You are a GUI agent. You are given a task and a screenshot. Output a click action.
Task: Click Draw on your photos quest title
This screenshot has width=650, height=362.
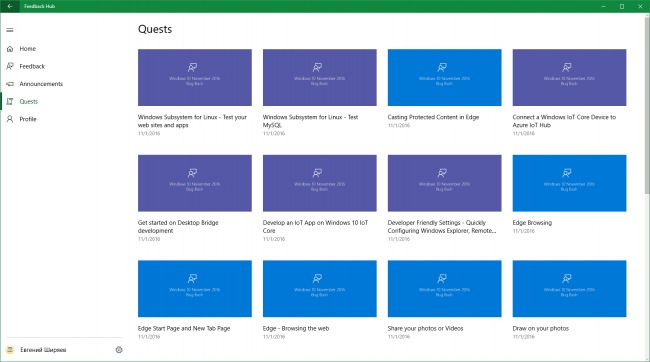[x=541, y=328]
